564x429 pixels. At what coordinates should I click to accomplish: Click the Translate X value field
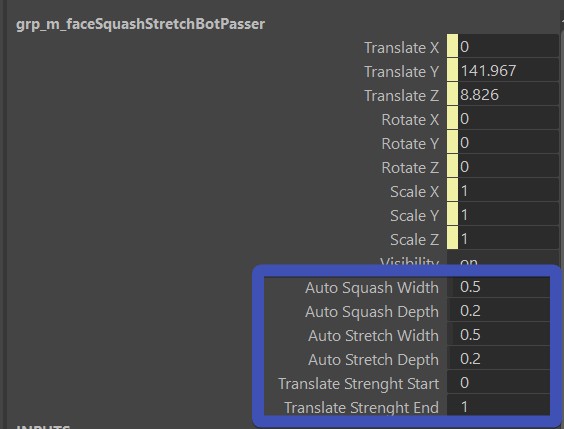(x=508, y=47)
